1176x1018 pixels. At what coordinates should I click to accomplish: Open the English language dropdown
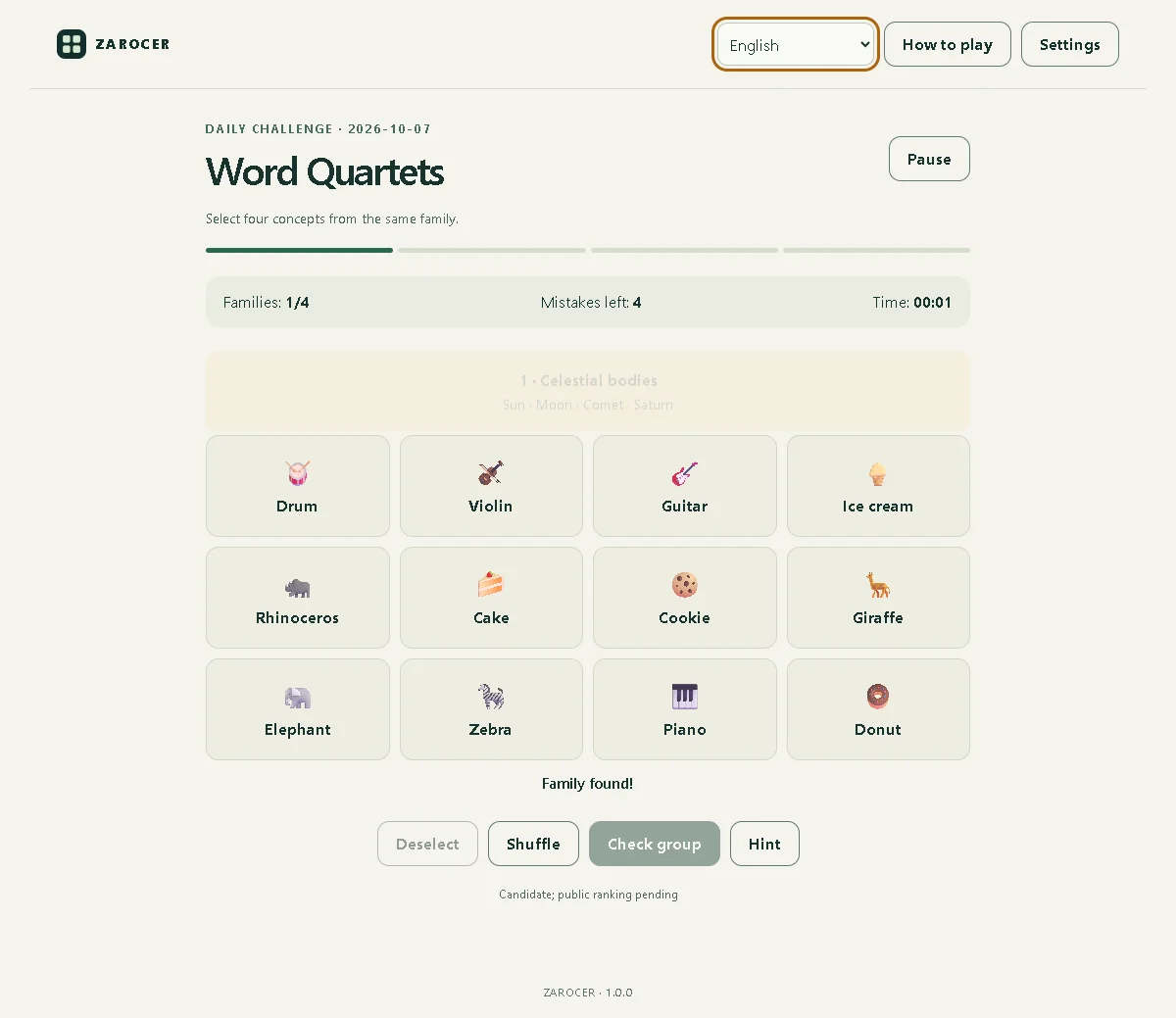pos(795,45)
